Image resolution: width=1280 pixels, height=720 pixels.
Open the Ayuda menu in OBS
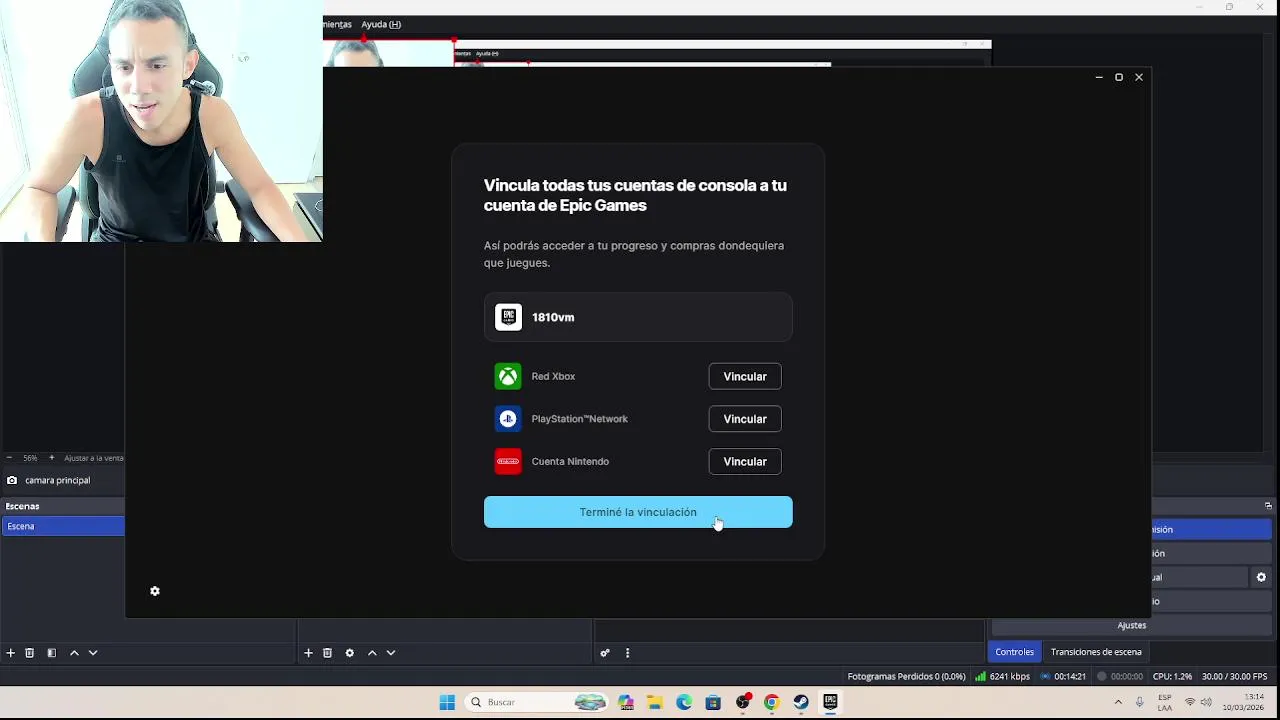(x=381, y=24)
